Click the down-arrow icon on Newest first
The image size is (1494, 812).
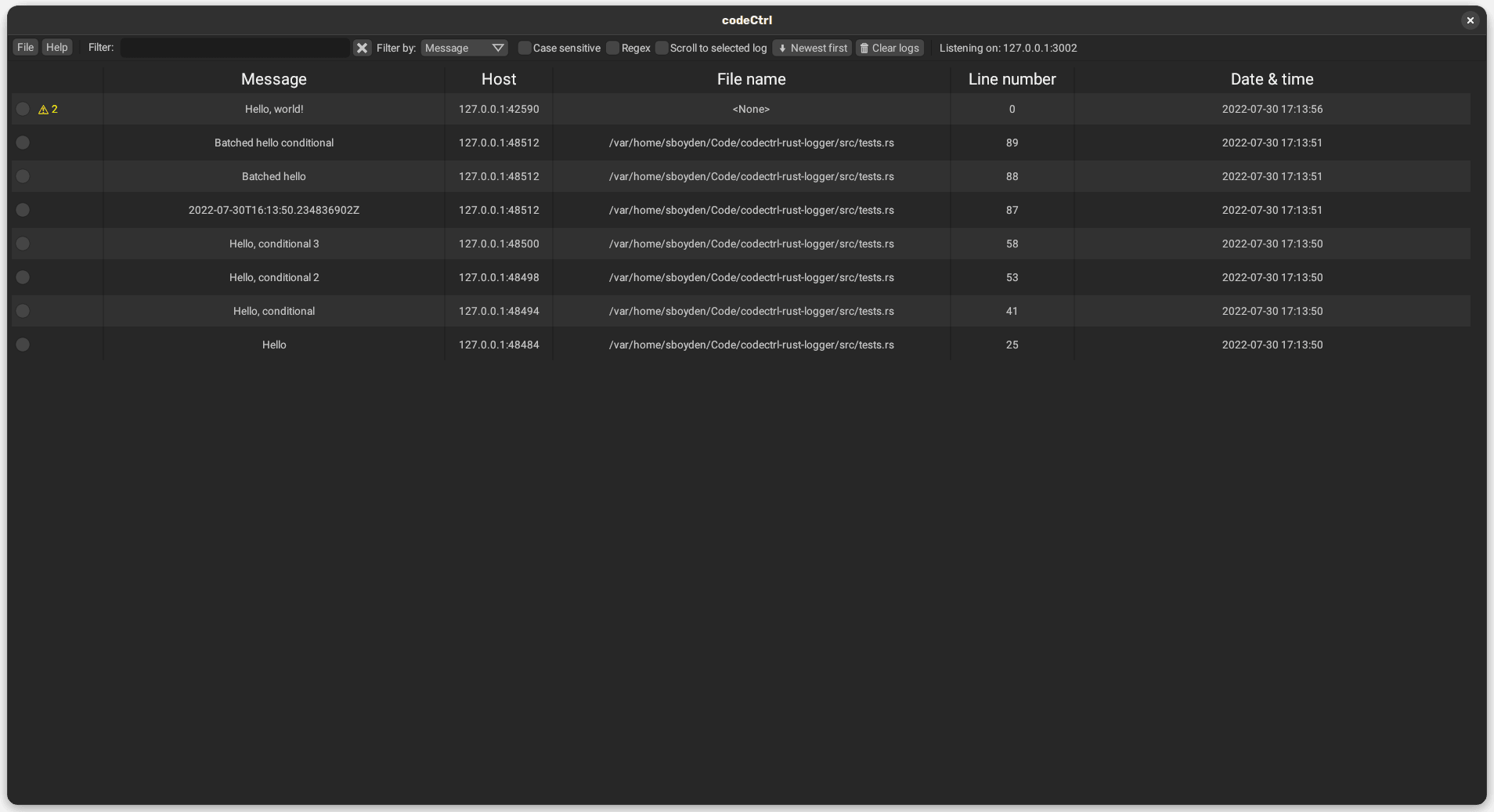pos(783,48)
